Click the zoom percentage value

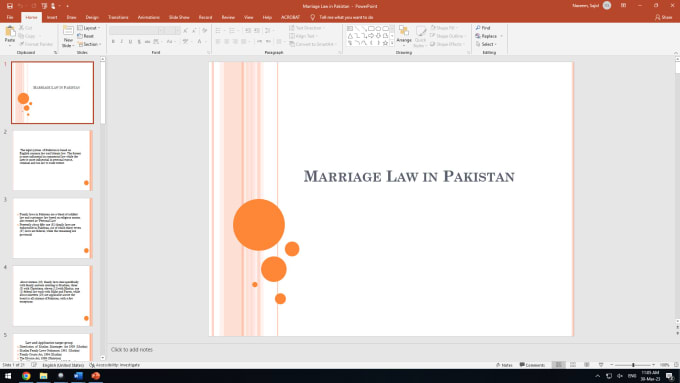664,365
